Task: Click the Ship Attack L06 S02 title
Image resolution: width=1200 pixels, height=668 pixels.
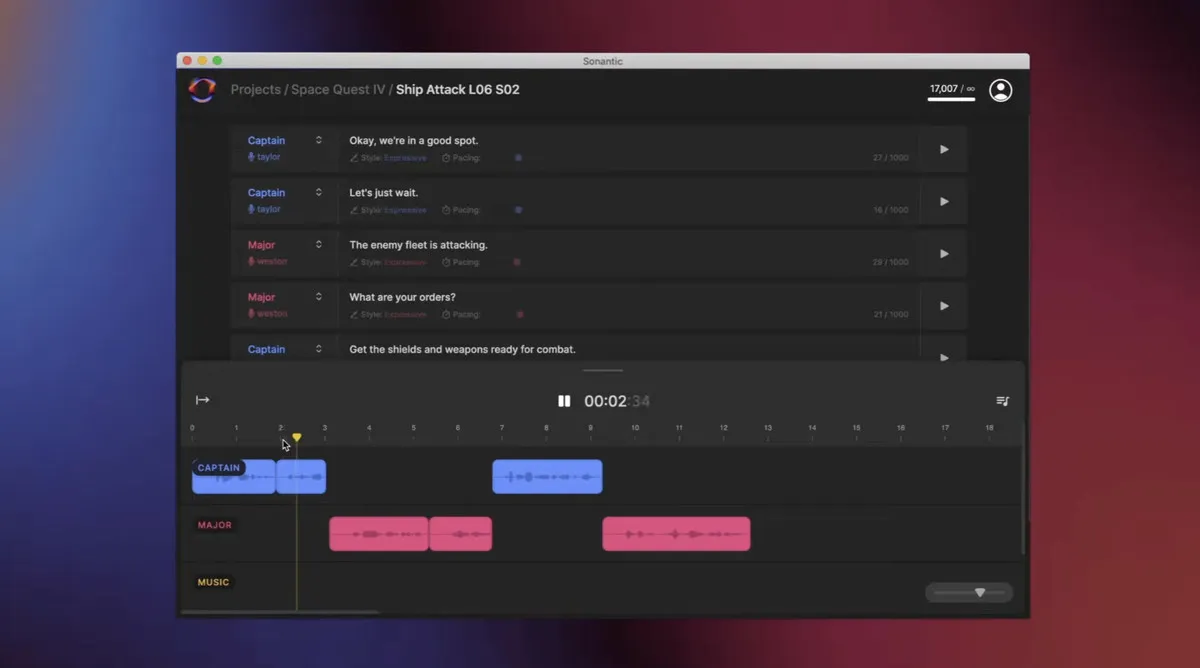Action: [x=458, y=90]
